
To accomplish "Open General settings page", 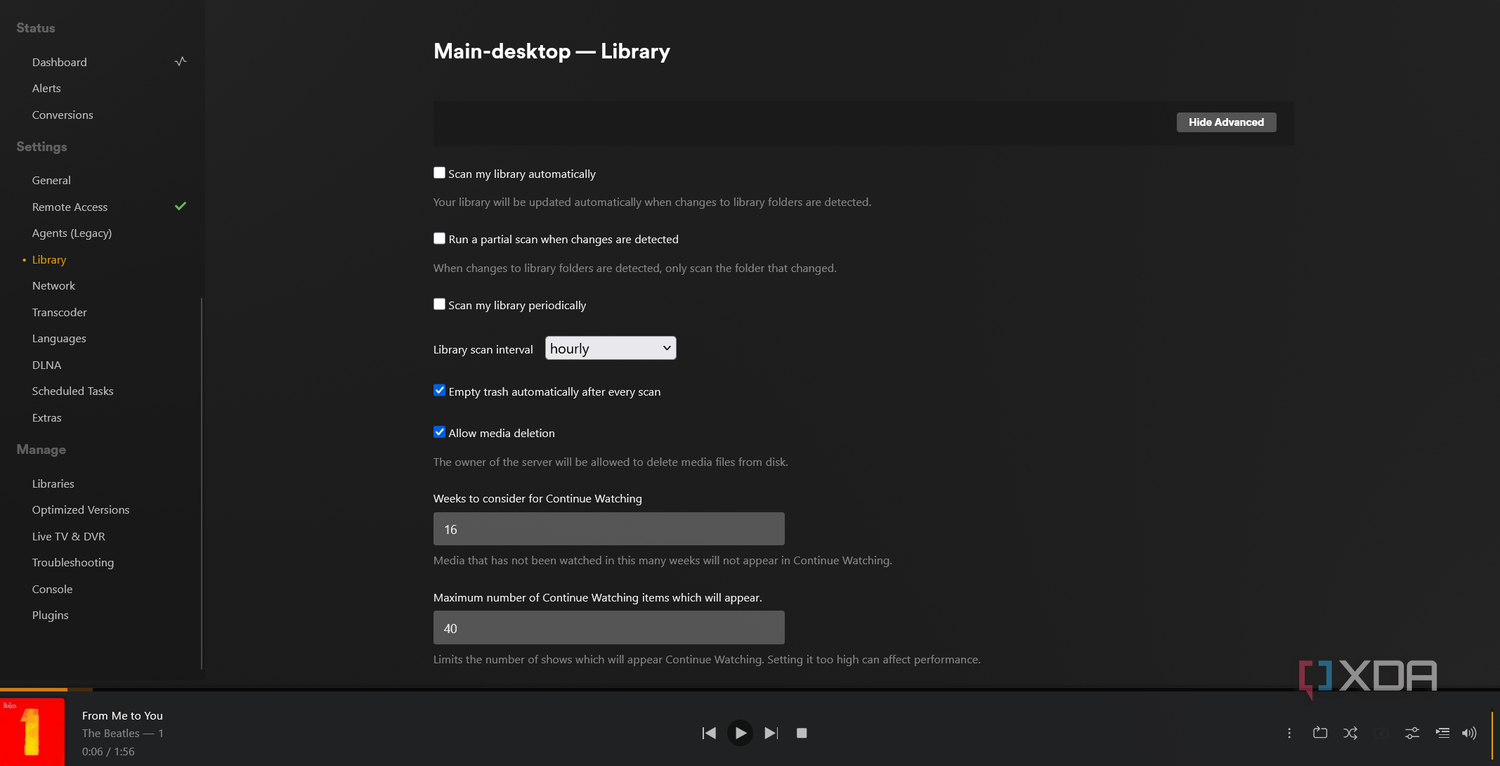I will [51, 180].
